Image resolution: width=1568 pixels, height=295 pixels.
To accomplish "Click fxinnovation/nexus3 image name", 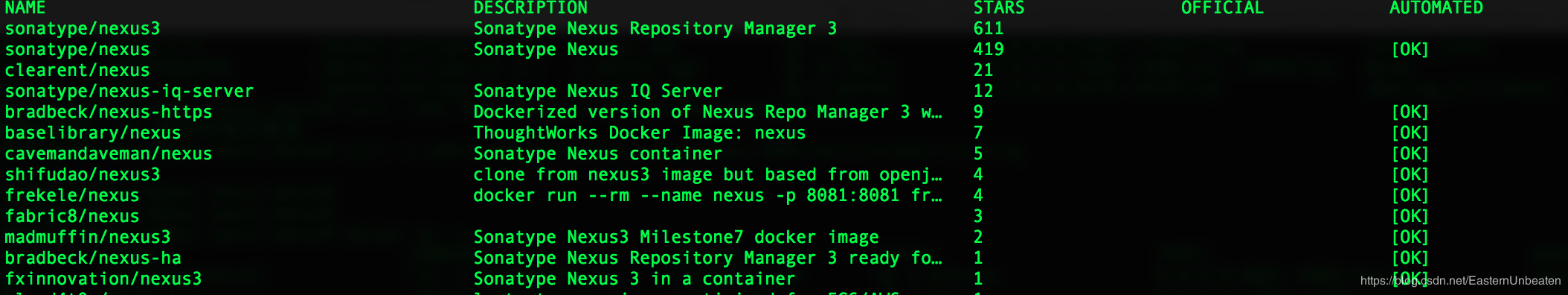I will [x=103, y=279].
